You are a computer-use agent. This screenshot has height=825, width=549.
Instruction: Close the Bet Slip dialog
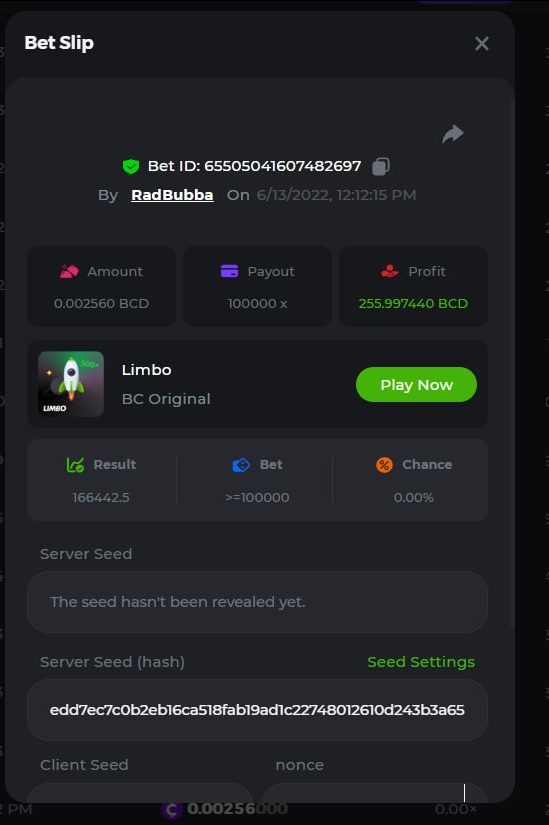click(482, 43)
